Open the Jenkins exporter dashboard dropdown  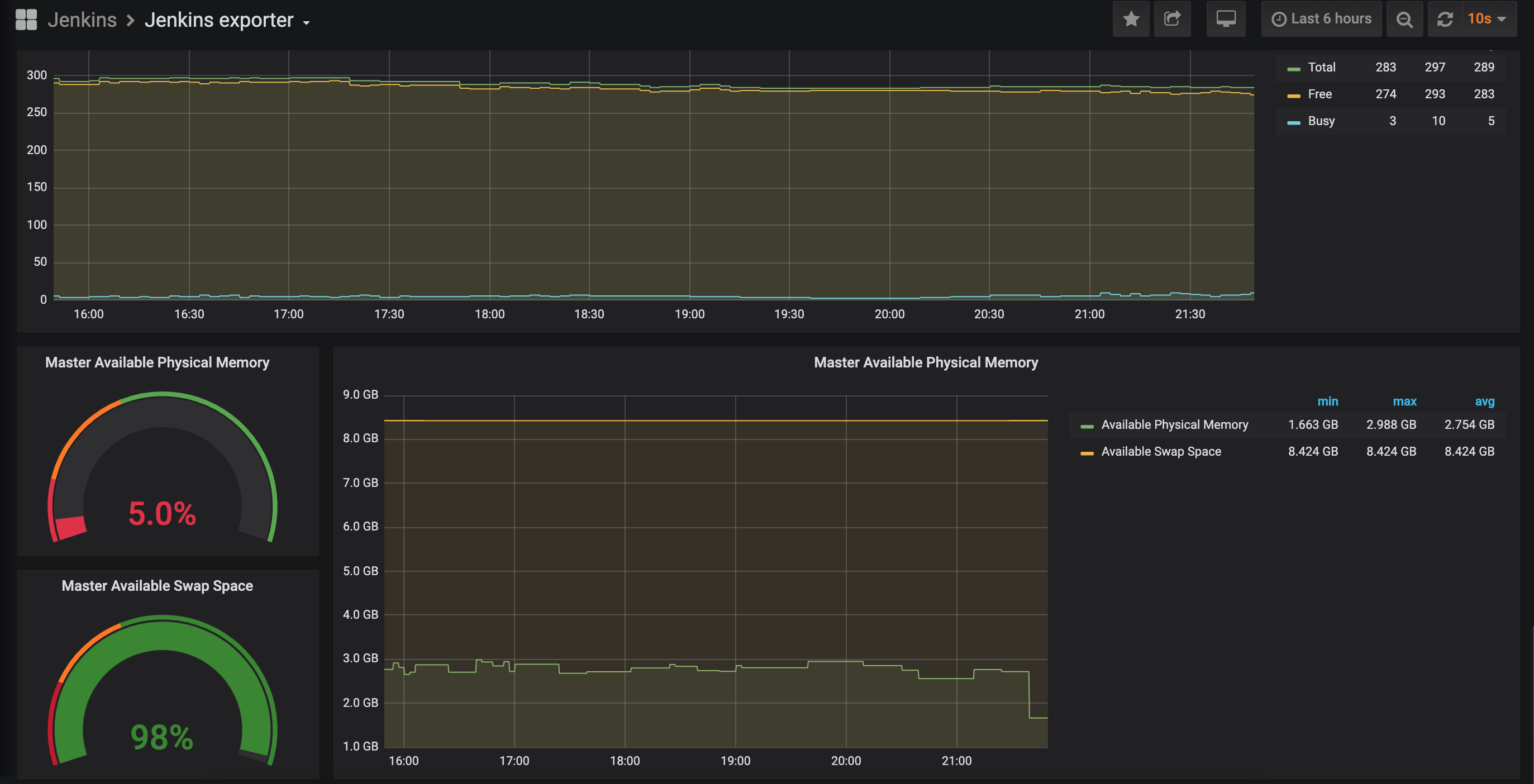227,20
